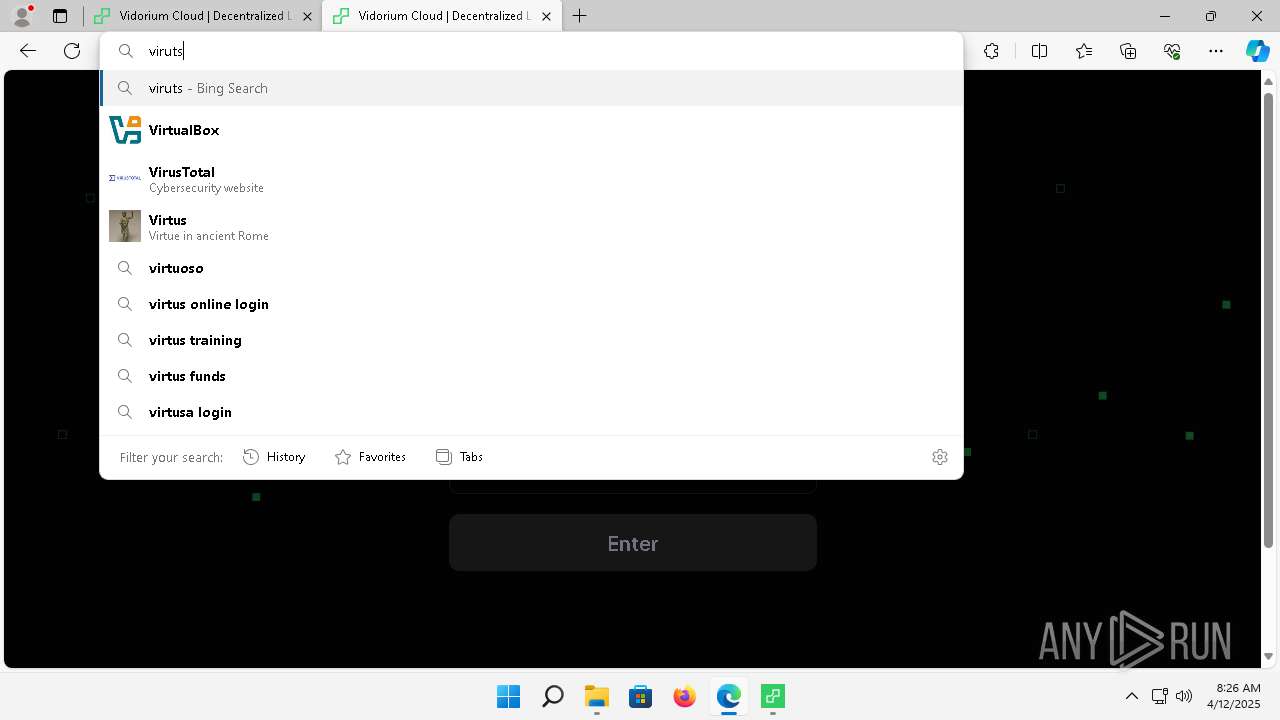Image resolution: width=1280 pixels, height=720 pixels.
Task: Close the second Vidorium Cloud tab
Action: click(546, 16)
